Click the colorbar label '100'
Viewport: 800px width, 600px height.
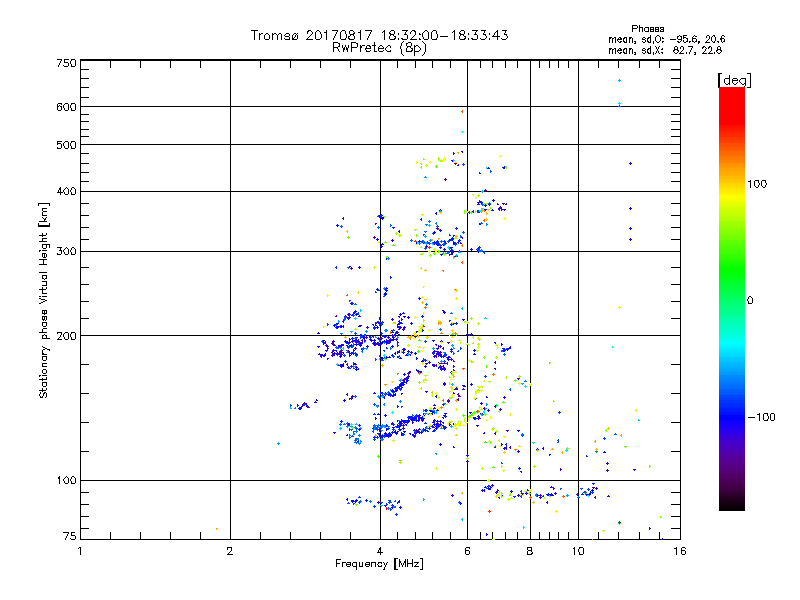[x=757, y=184]
